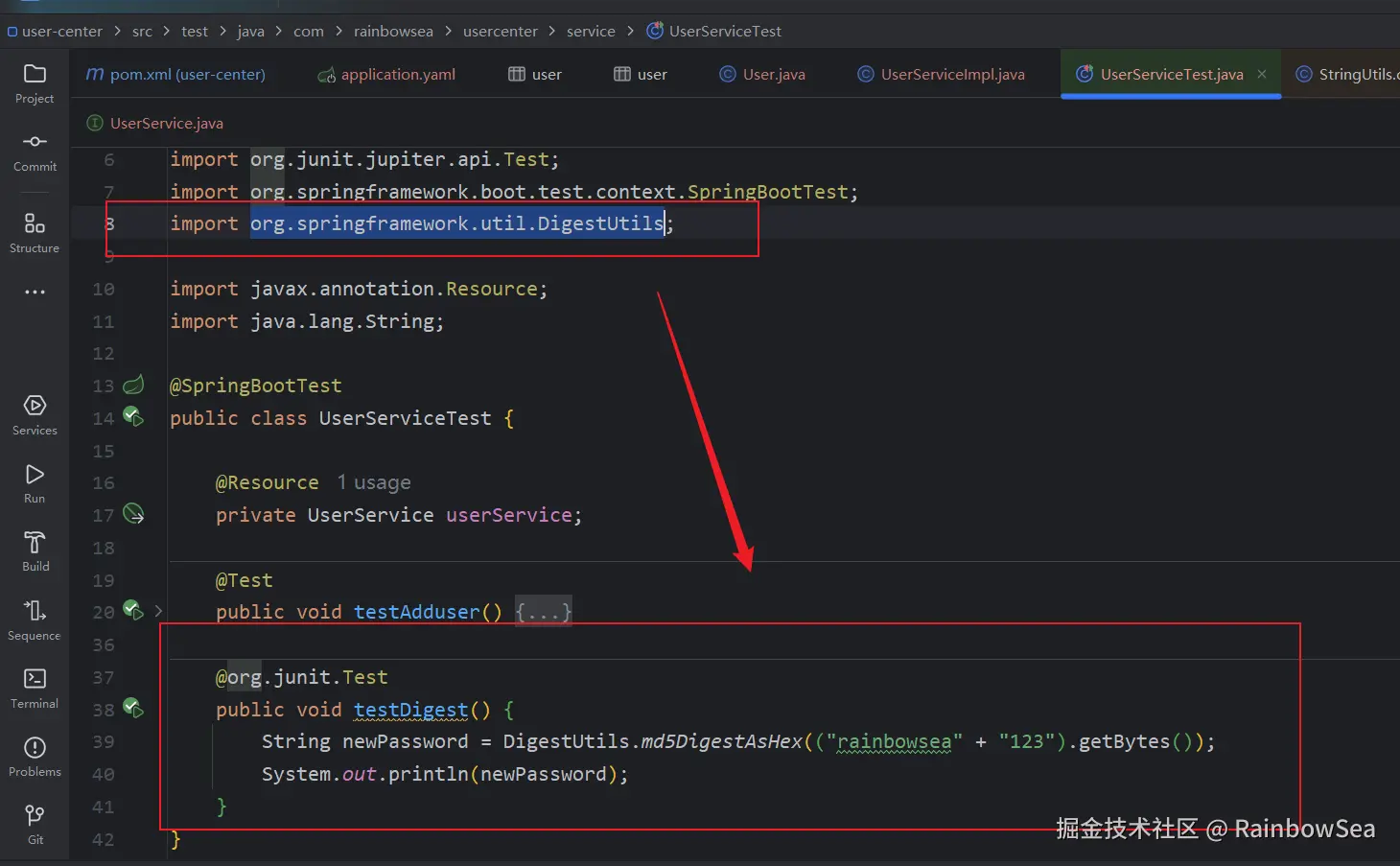
Task: Open more tool windows via ellipsis
Action: coord(35,292)
